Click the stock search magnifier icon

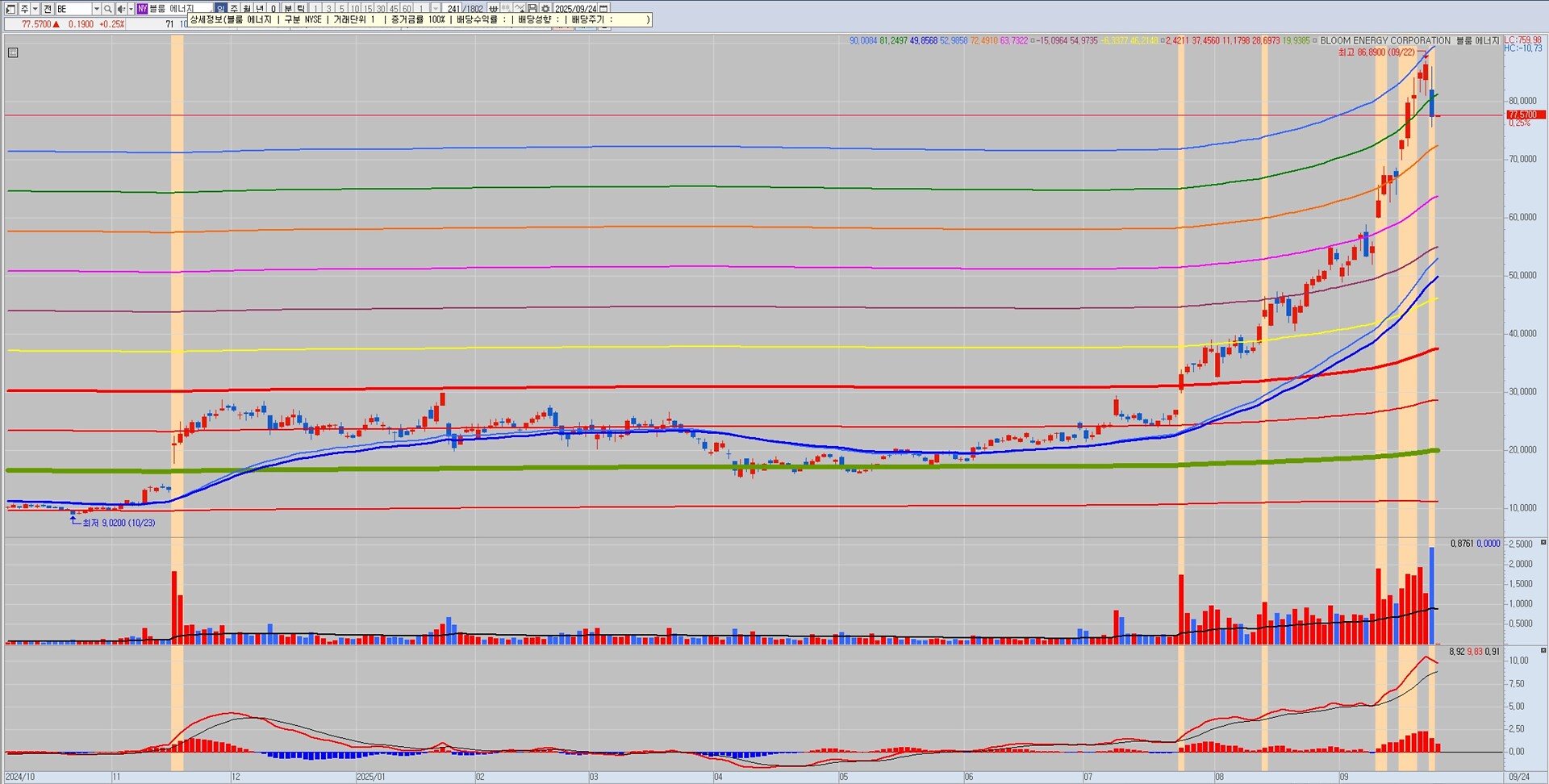[107, 9]
